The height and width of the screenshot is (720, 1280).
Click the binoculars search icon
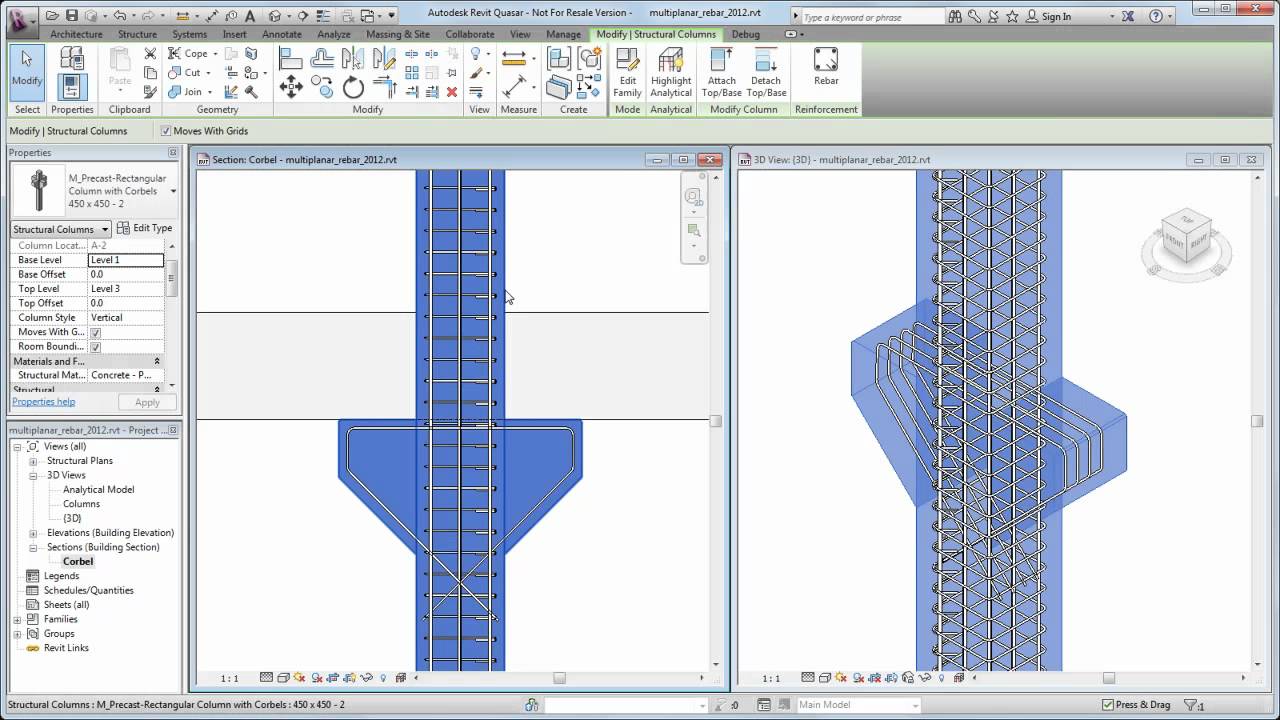[955, 16]
